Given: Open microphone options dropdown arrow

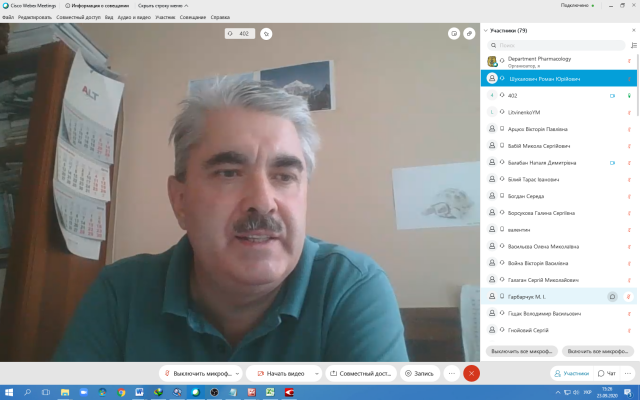Looking at the screenshot, I should pyautogui.click(x=237, y=373).
